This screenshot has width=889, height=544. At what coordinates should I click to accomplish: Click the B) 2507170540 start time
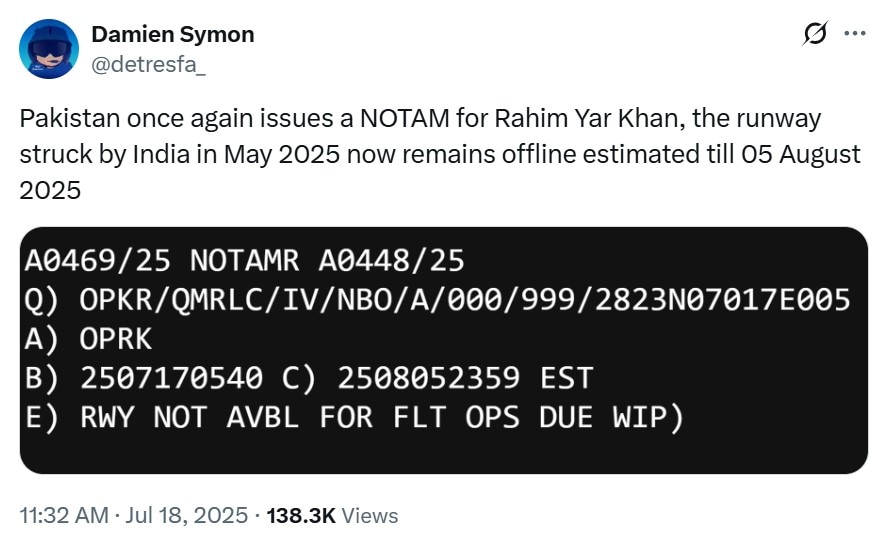[144, 378]
